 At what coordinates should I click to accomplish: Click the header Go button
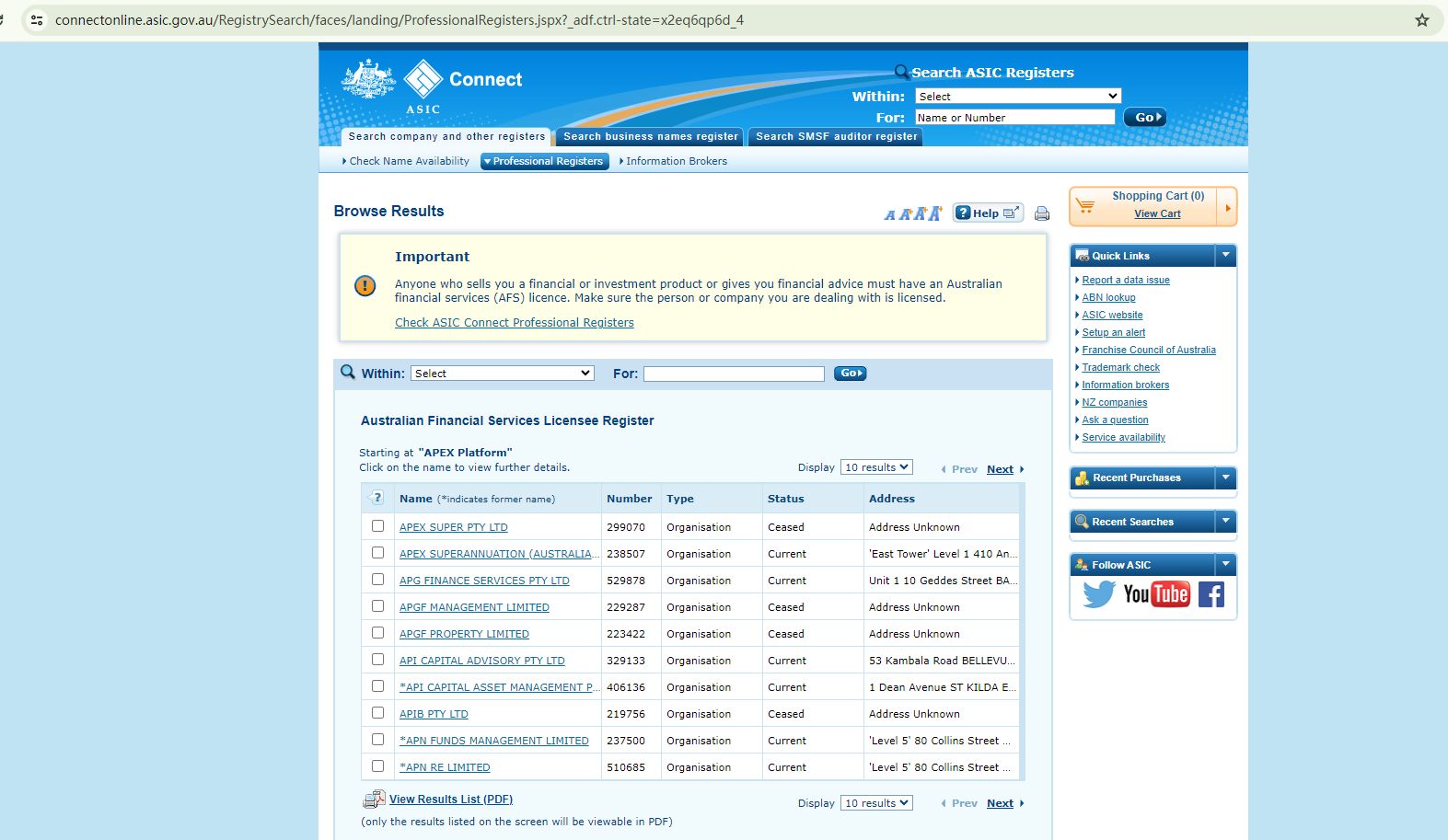(x=1145, y=117)
